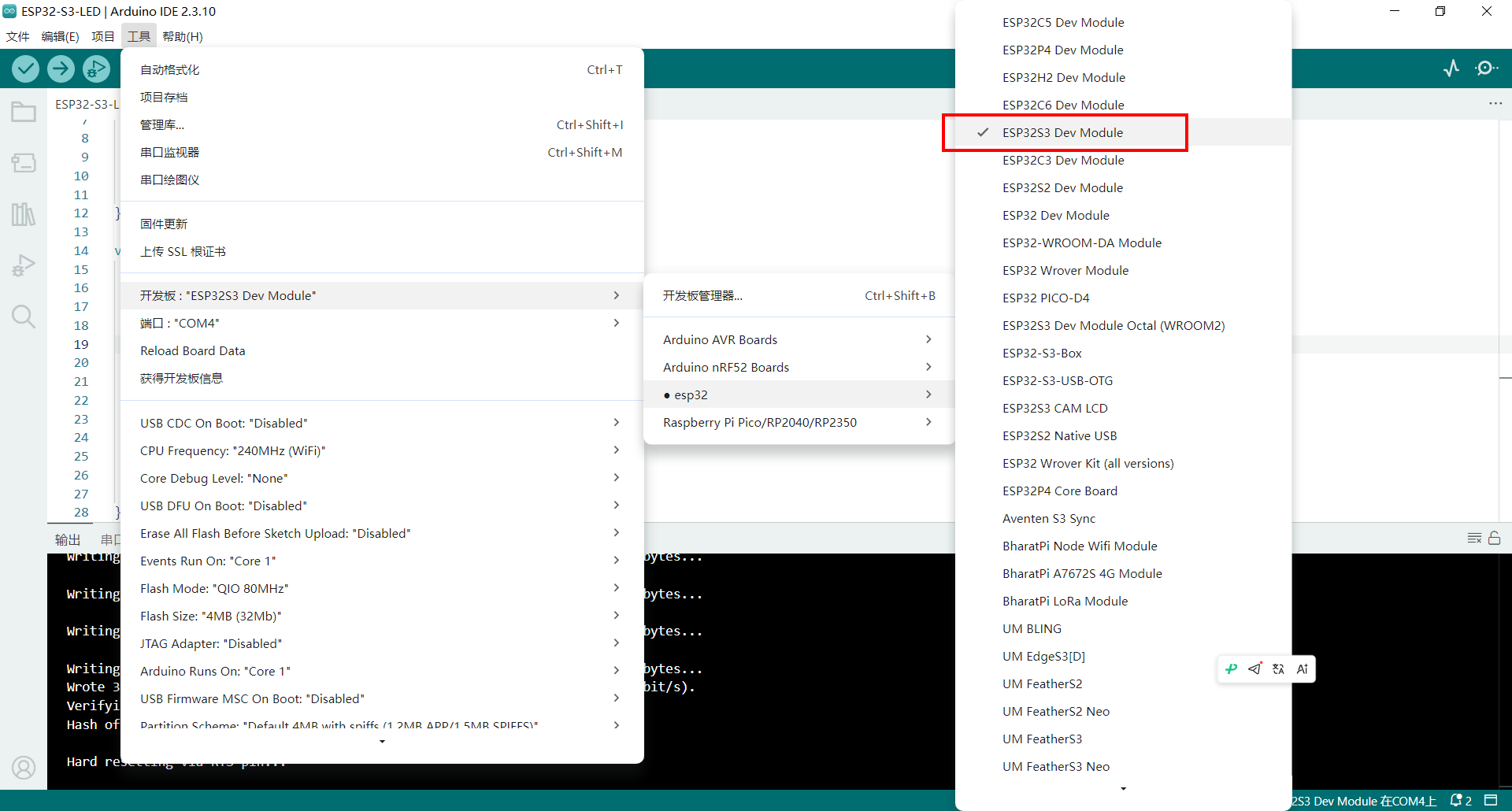
Task: Open the Sketchbook folder sidebar icon
Action: (24, 112)
